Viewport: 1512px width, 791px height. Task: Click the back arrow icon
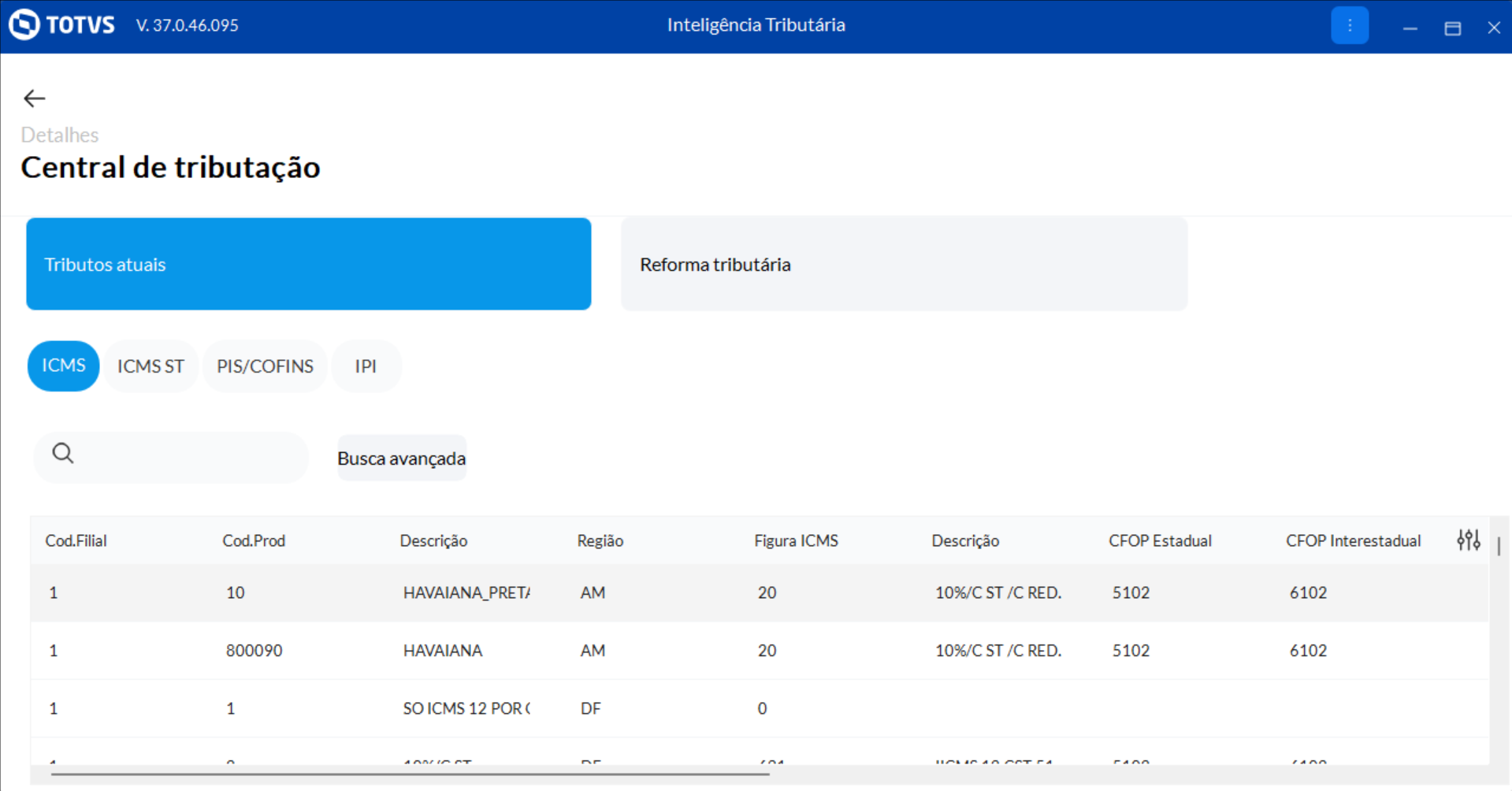(34, 98)
